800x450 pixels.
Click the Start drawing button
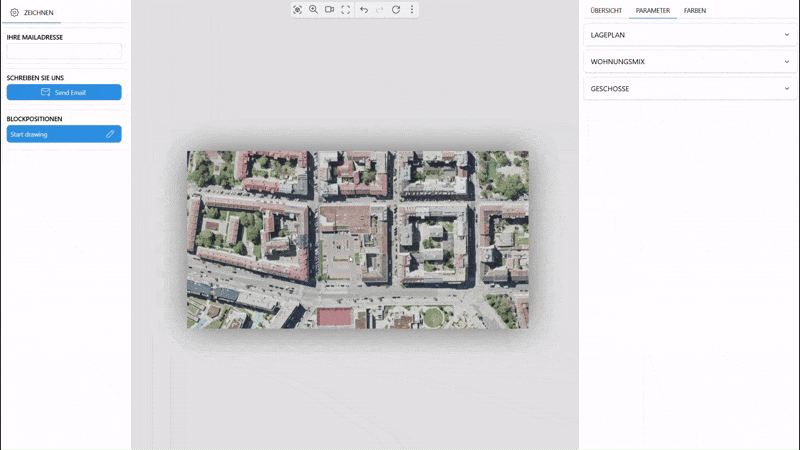pyautogui.click(x=64, y=134)
